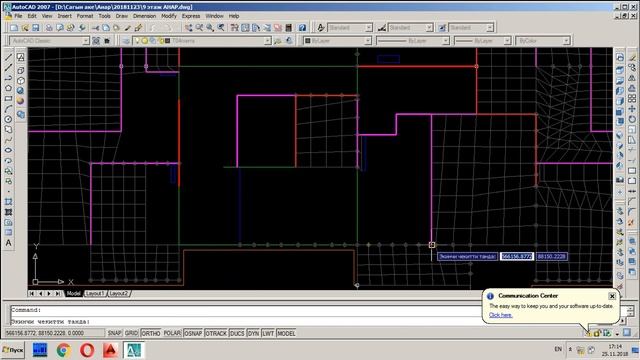Click the dynamic input field showing 566156.8772

(x=517, y=256)
